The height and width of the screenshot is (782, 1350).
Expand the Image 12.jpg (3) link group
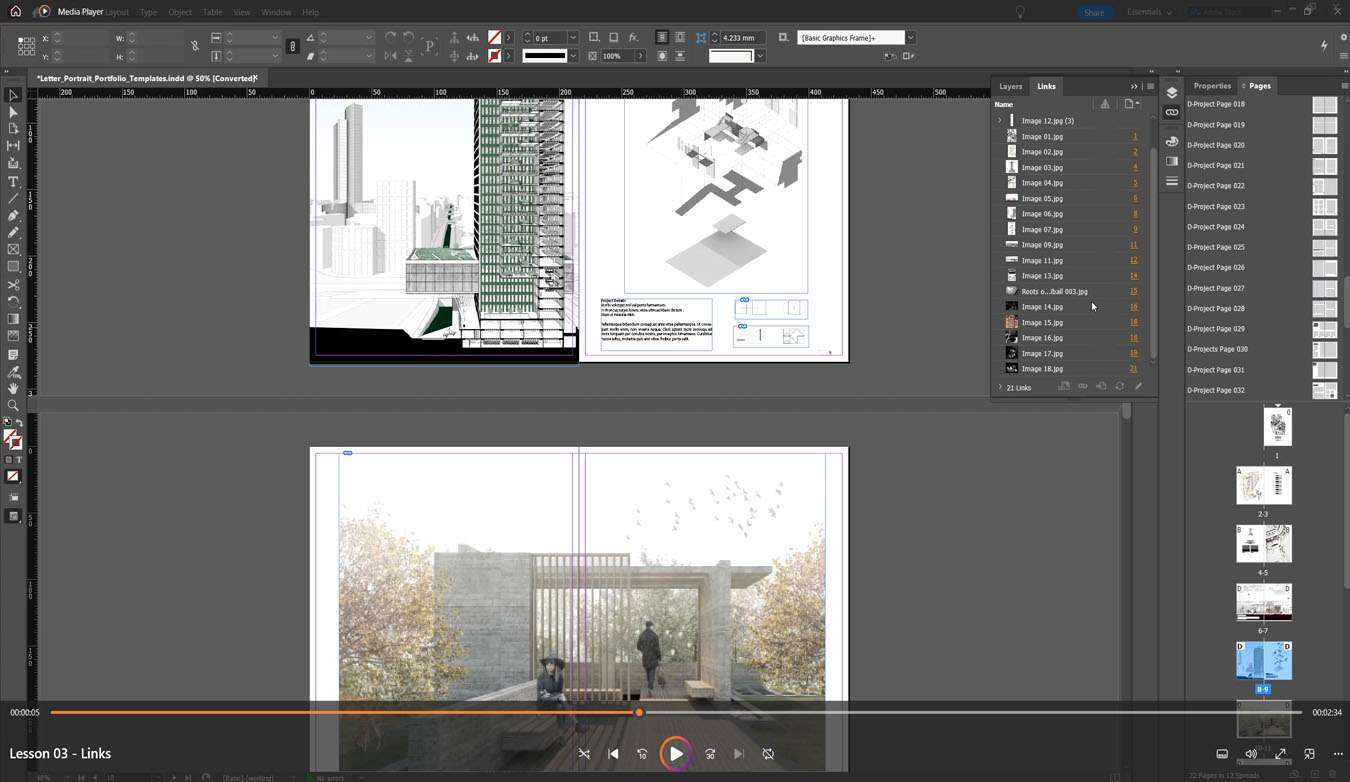pyautogui.click(x=999, y=121)
